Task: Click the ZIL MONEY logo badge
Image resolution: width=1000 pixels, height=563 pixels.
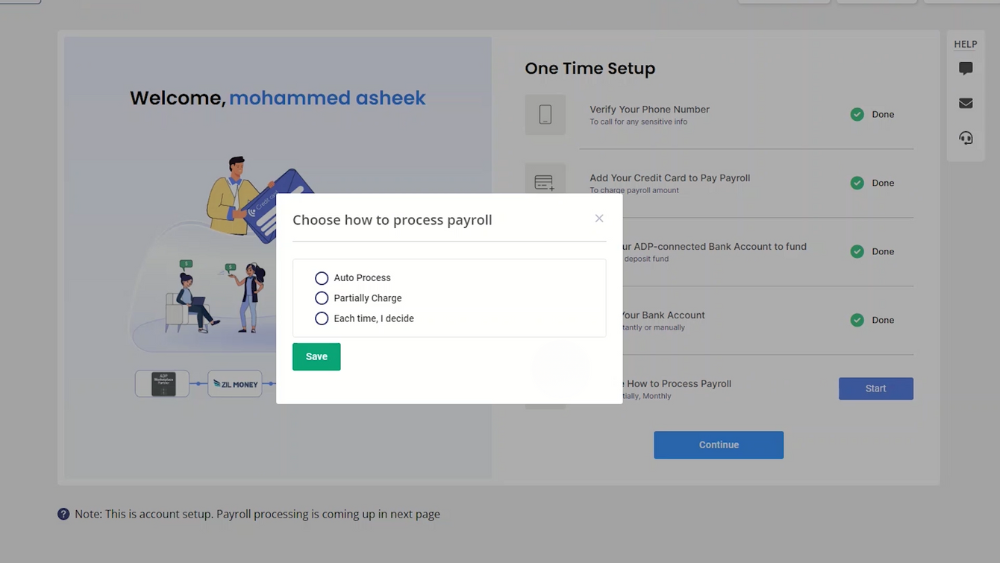Action: (235, 384)
